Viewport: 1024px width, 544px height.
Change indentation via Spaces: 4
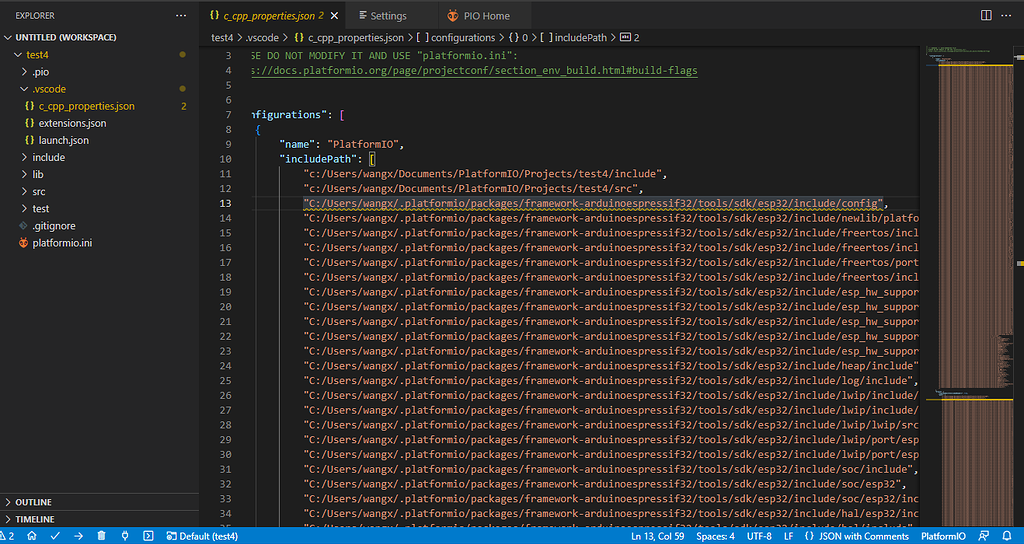coord(715,536)
